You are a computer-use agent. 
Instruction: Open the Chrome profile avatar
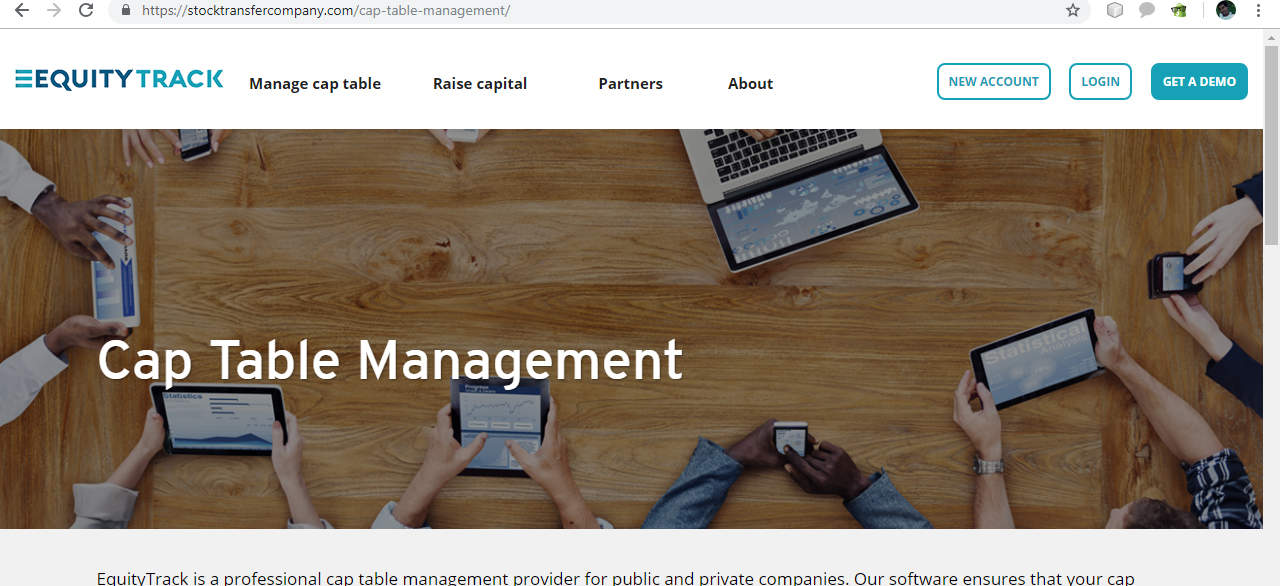point(1226,10)
